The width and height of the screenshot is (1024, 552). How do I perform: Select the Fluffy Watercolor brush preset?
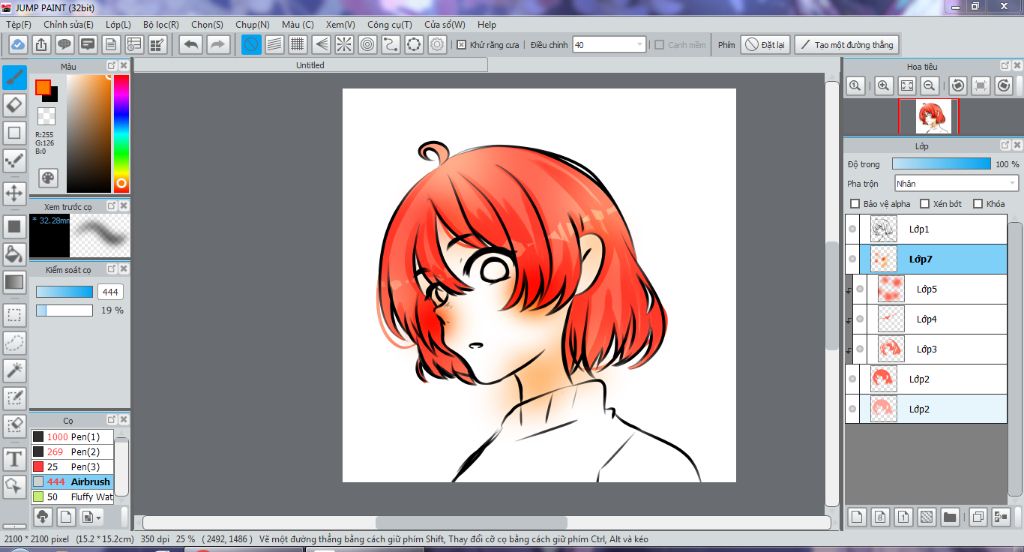tap(72, 496)
